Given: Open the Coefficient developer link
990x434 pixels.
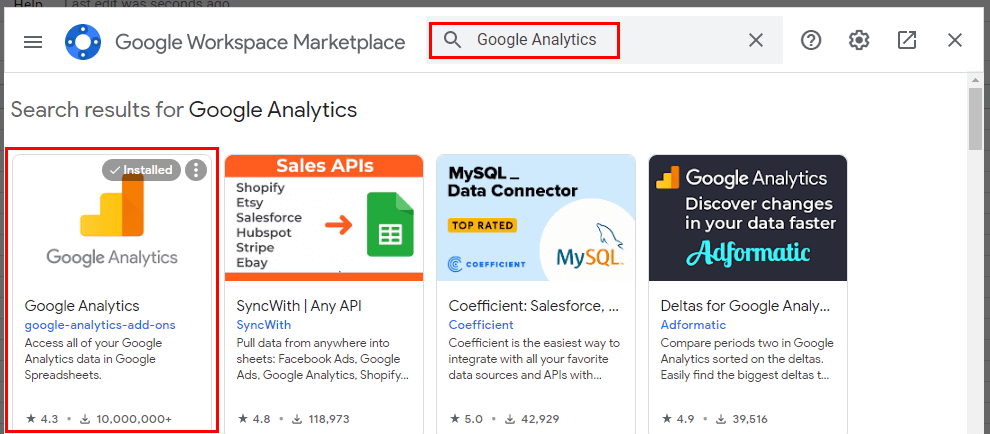Looking at the screenshot, I should coord(481,325).
